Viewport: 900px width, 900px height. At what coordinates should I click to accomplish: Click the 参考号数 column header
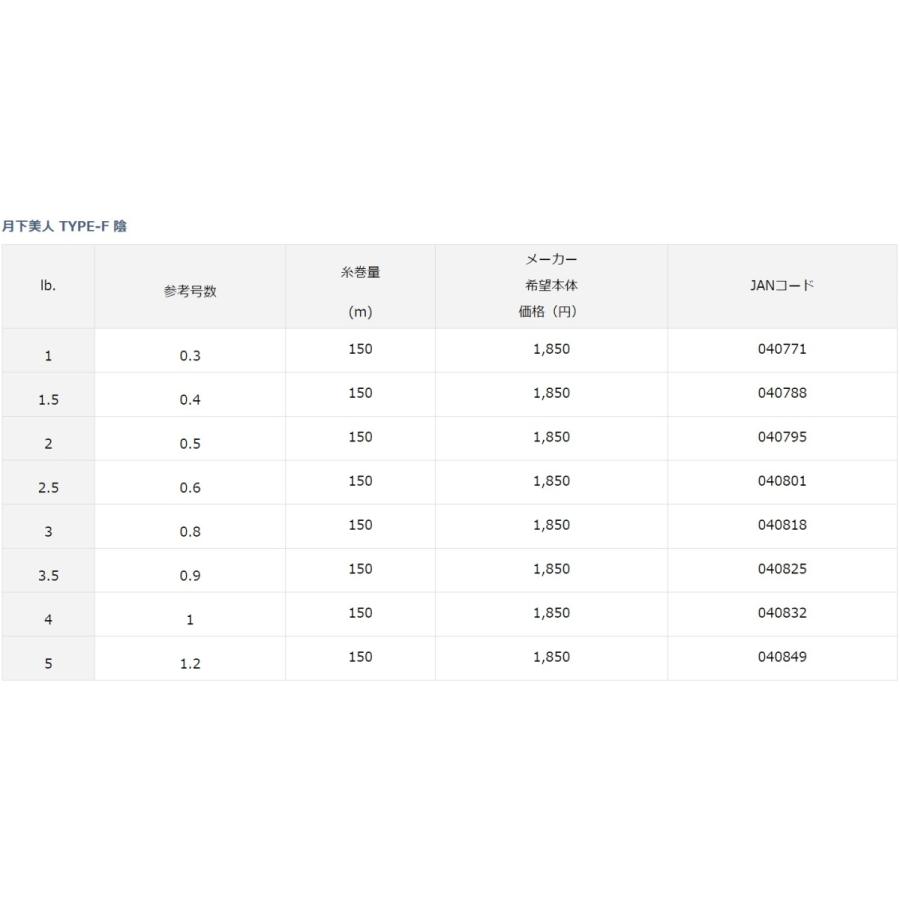coord(190,292)
